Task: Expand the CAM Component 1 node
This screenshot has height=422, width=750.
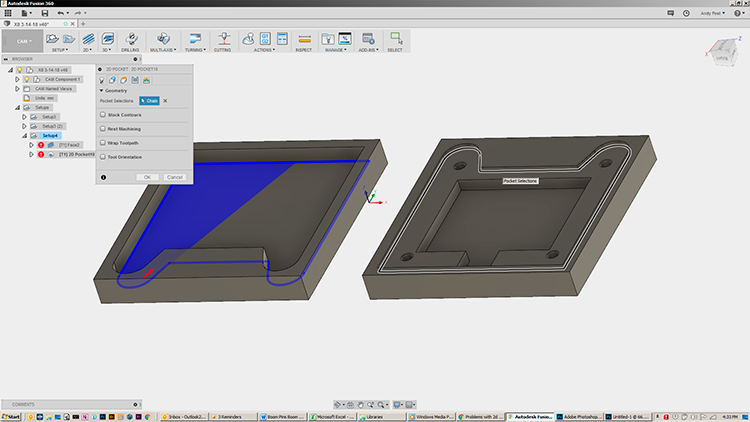Action: (x=17, y=79)
